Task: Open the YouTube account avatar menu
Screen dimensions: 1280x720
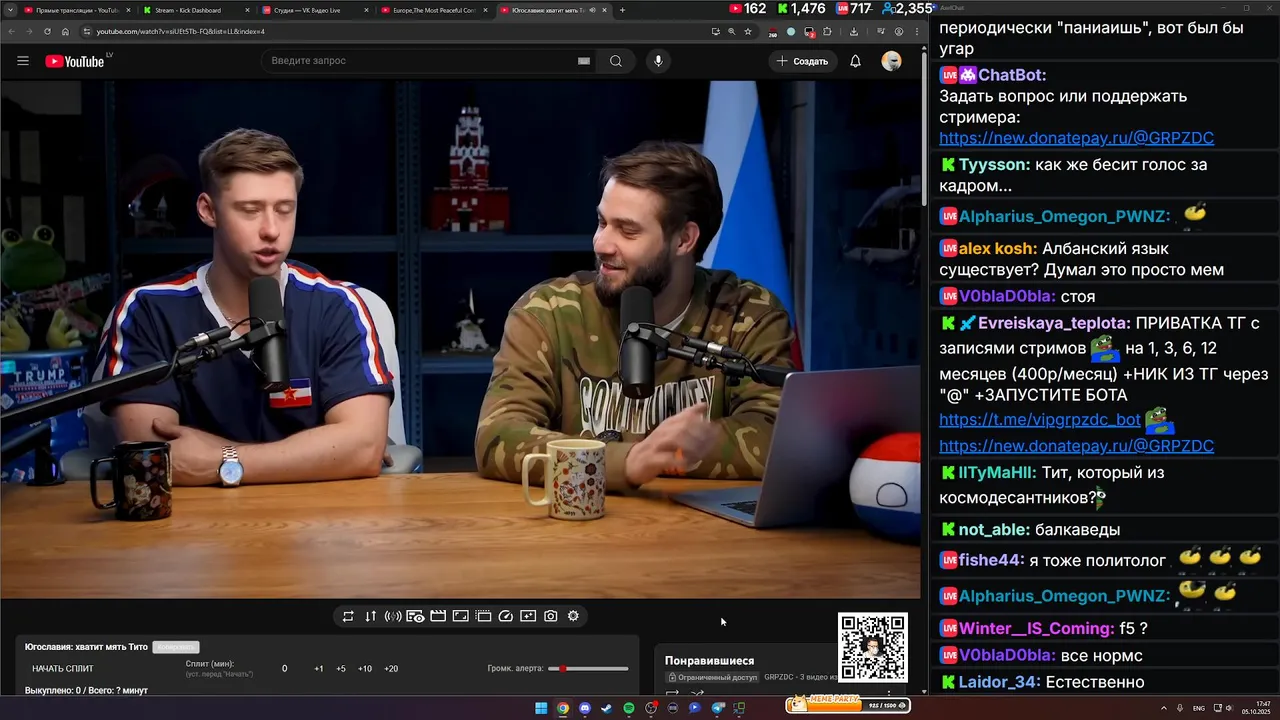Action: pyautogui.click(x=891, y=61)
